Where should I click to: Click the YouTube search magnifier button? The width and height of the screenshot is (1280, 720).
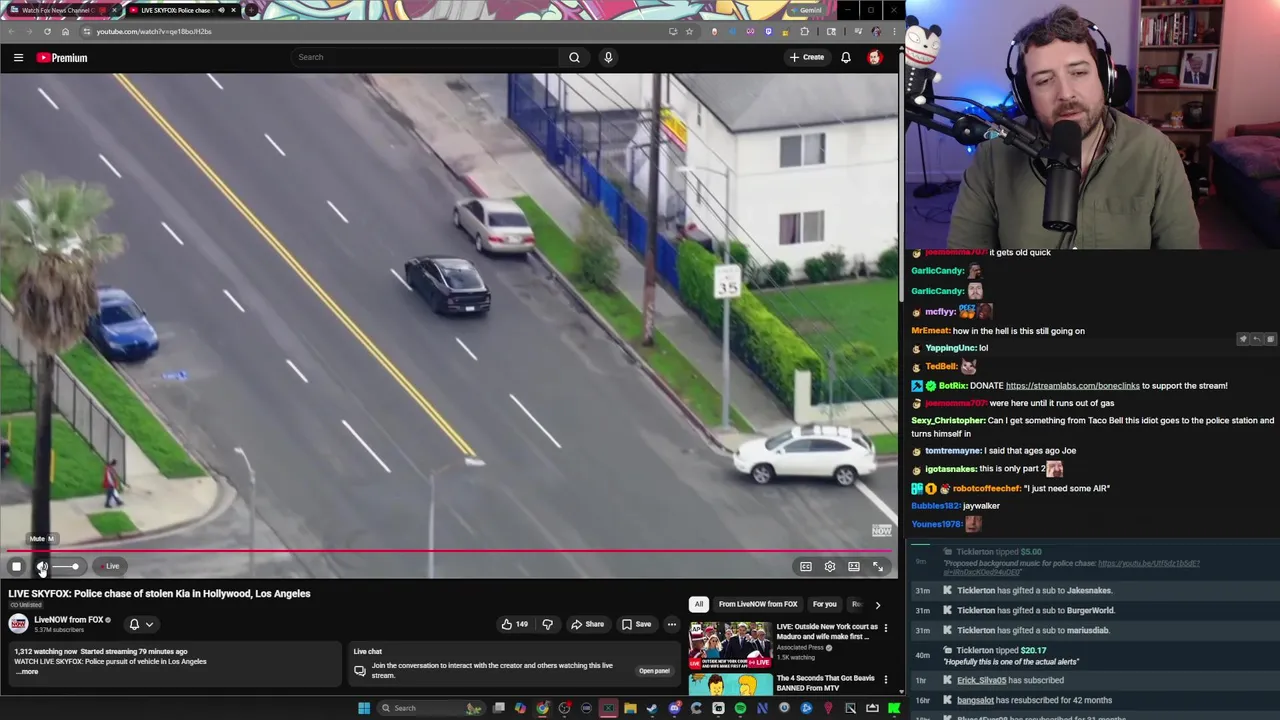574,57
